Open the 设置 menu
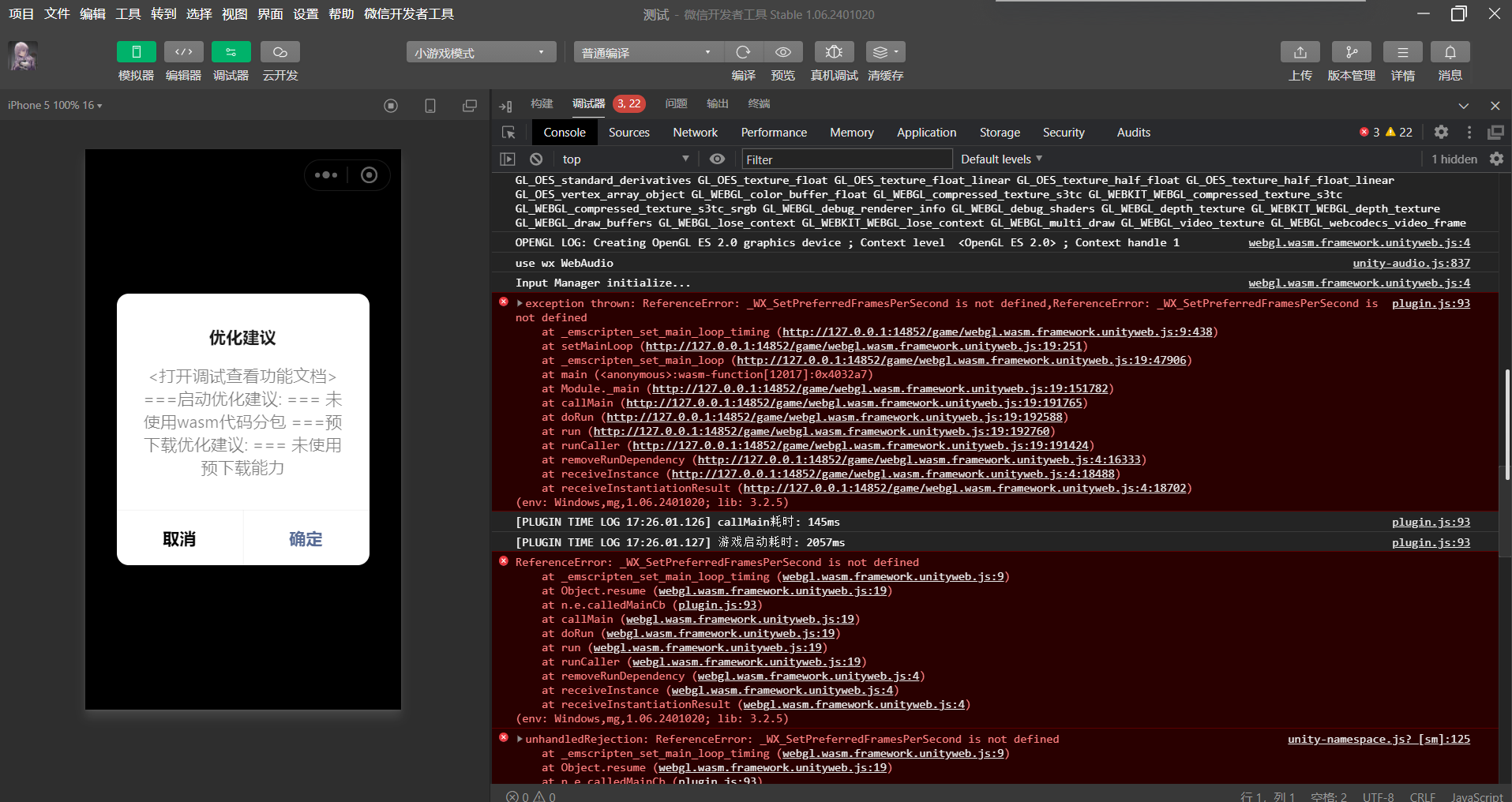This screenshot has width=1512, height=802. (x=306, y=14)
